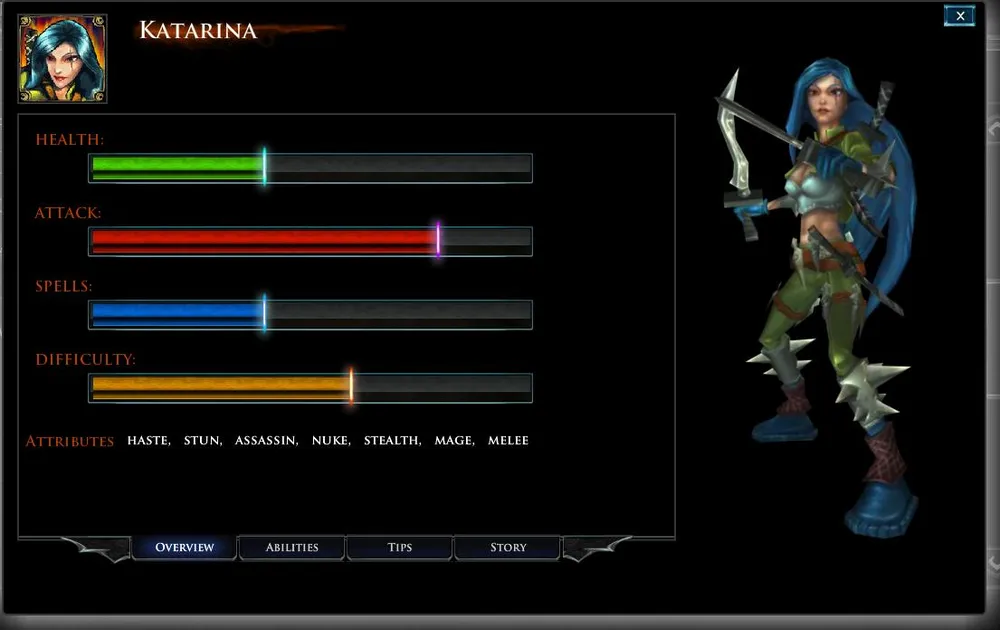Click the green Health bar
The image size is (1000, 630).
(311, 168)
